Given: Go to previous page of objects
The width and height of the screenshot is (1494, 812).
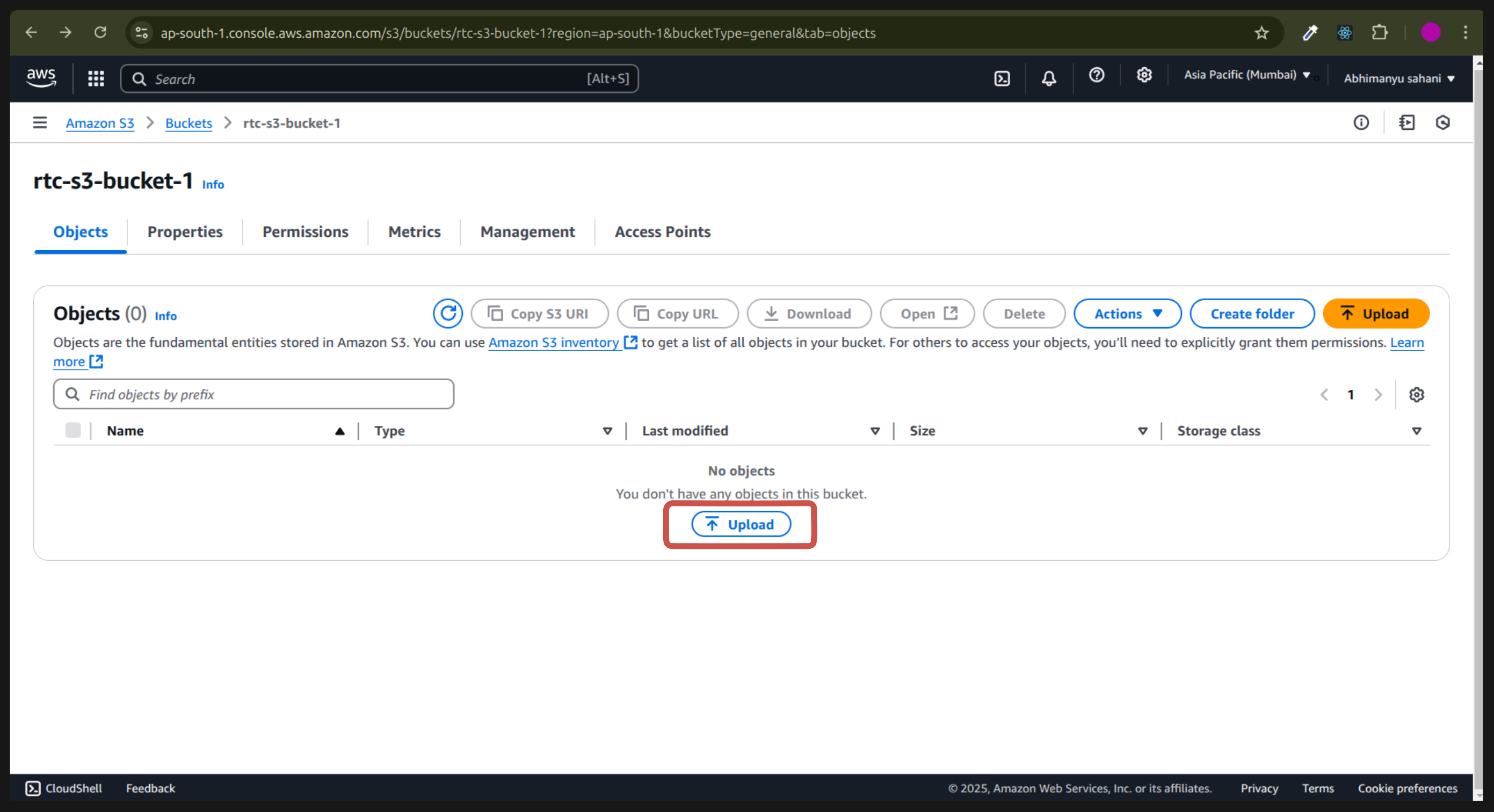Looking at the screenshot, I should (1324, 394).
